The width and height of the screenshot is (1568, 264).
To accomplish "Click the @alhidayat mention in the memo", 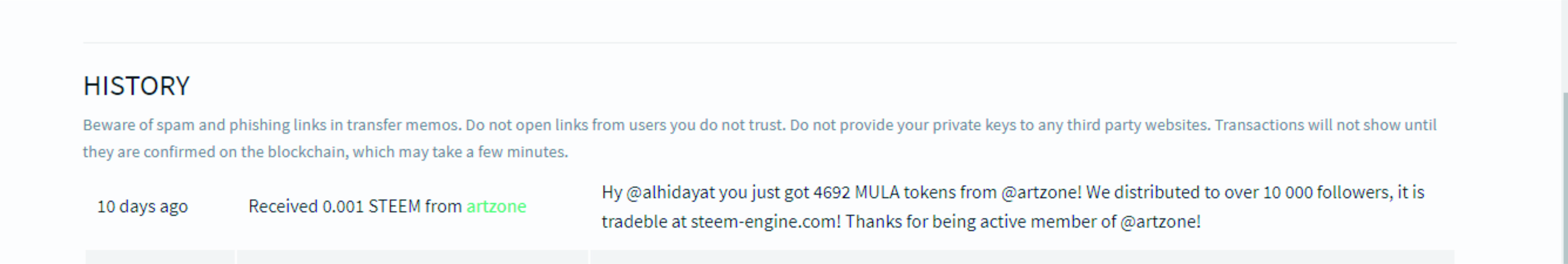I will (x=670, y=192).
